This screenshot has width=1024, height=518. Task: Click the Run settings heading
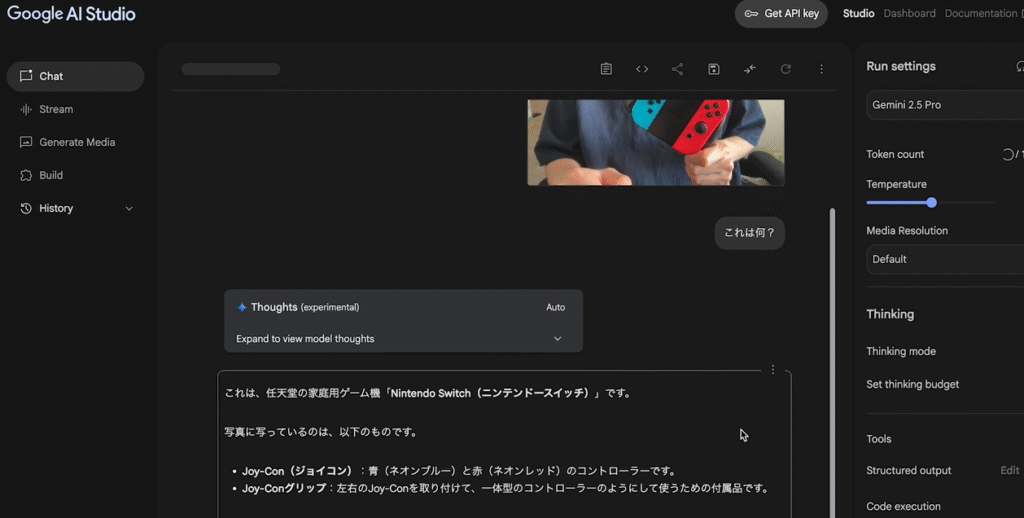coord(901,67)
